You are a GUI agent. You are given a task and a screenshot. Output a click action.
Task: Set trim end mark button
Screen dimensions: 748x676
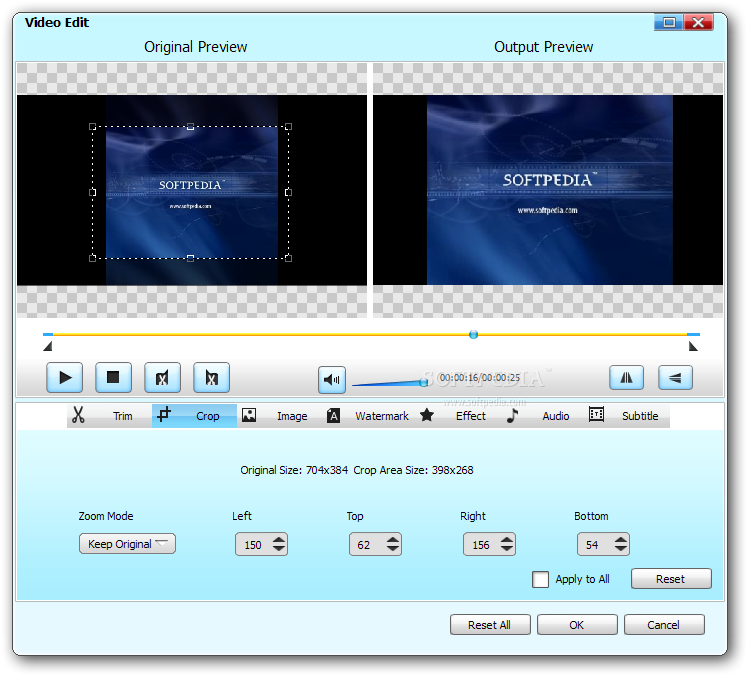[x=211, y=378]
